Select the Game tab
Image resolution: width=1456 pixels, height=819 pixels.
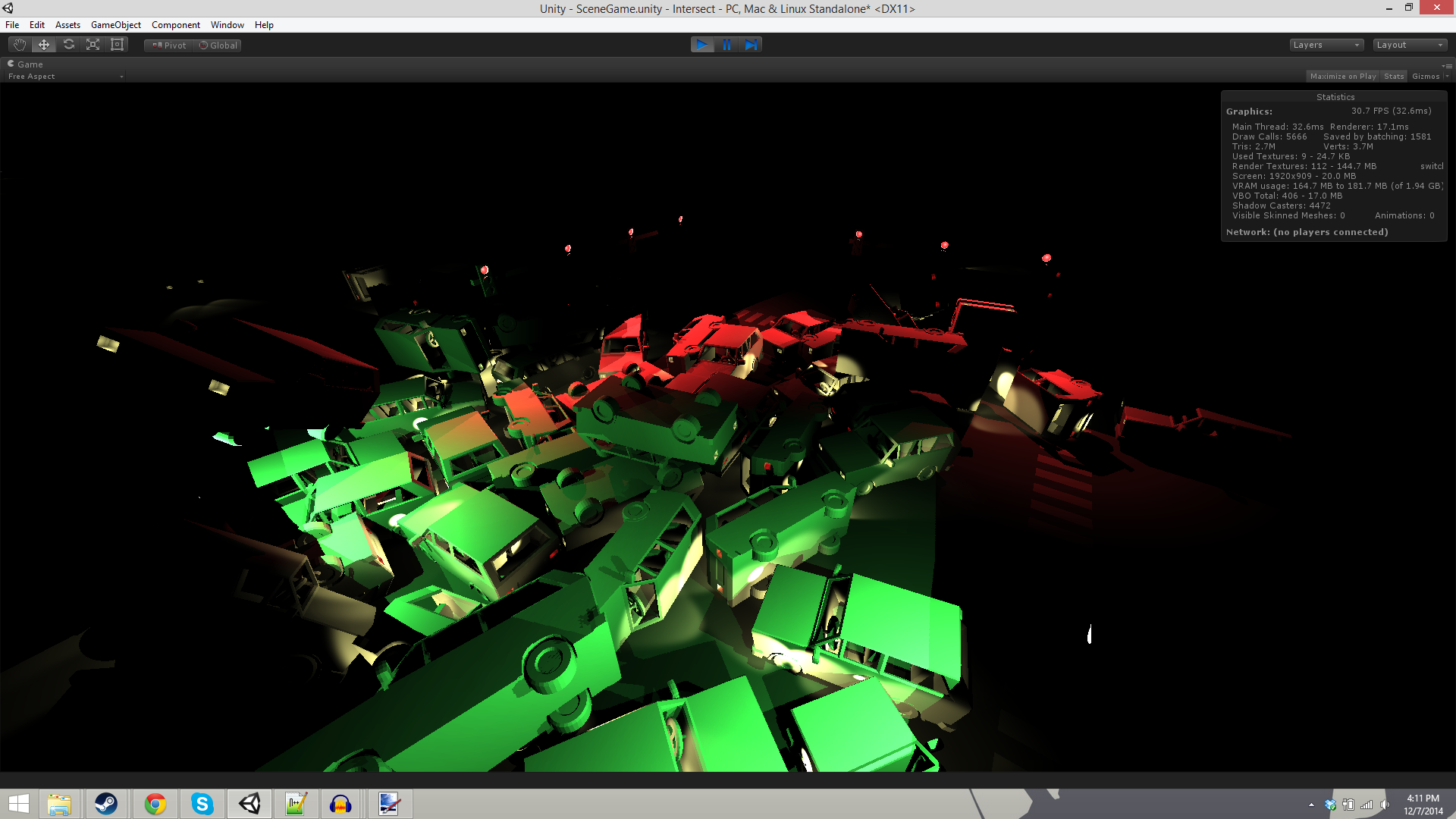[x=26, y=64]
